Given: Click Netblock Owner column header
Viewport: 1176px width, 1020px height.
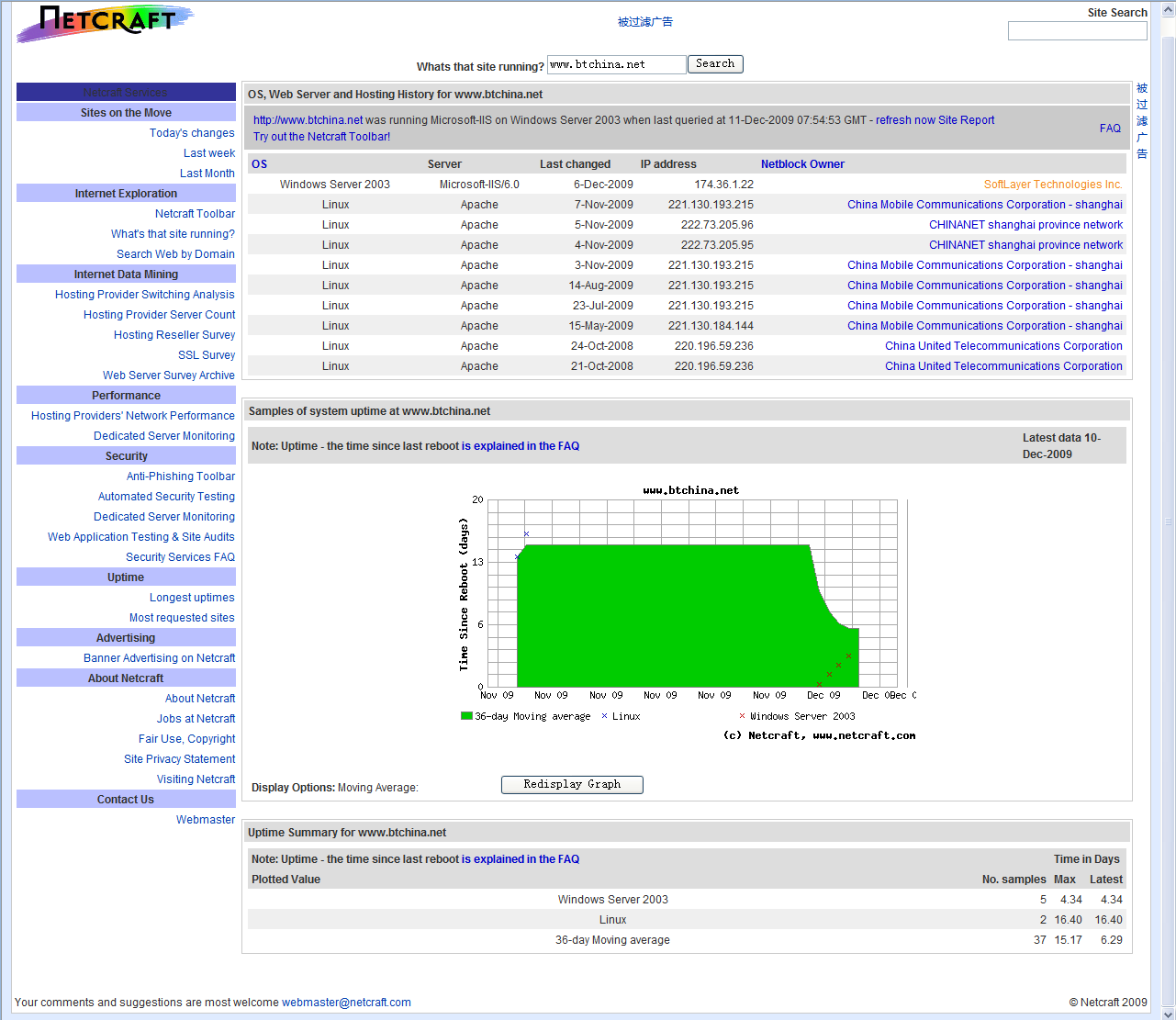Looking at the screenshot, I should [x=802, y=164].
